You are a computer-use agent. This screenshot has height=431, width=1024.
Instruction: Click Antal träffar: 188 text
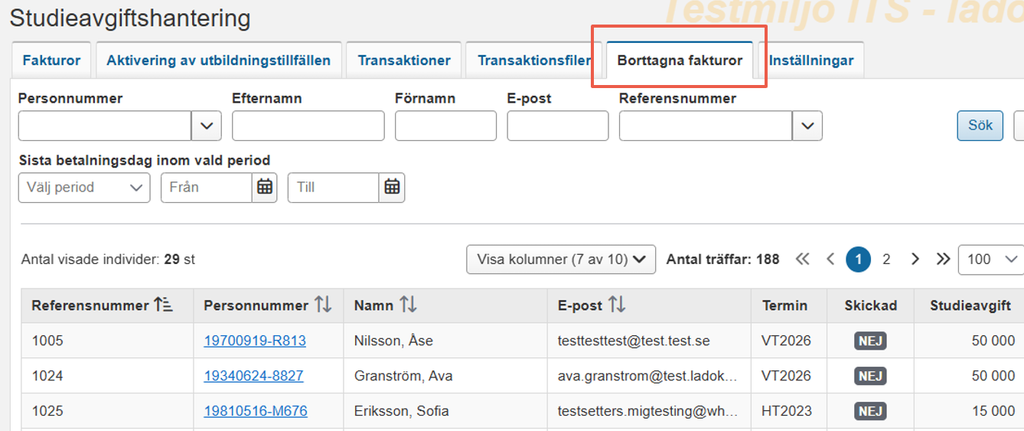point(722,259)
